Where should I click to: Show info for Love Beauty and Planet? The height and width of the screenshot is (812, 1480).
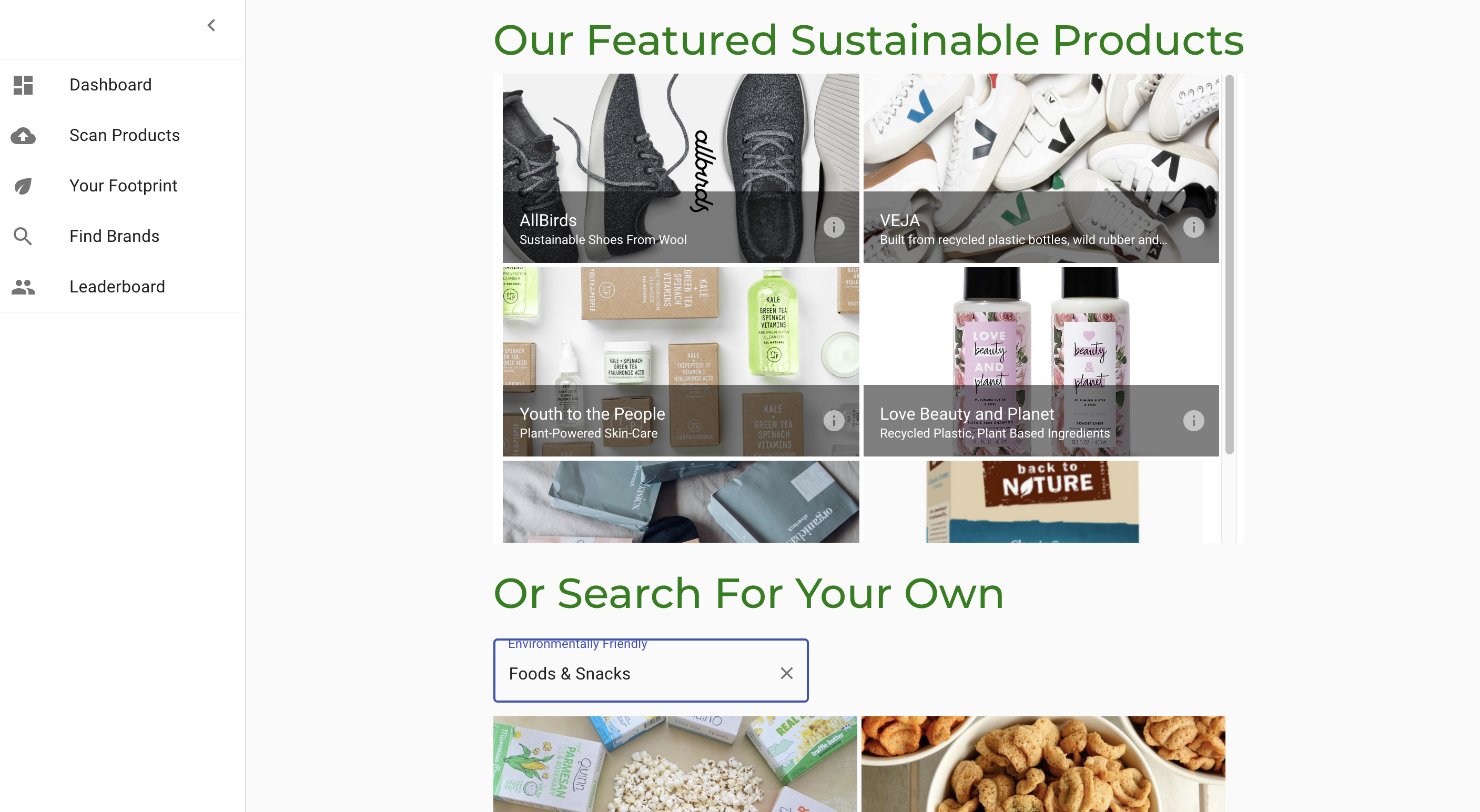[x=1193, y=421]
